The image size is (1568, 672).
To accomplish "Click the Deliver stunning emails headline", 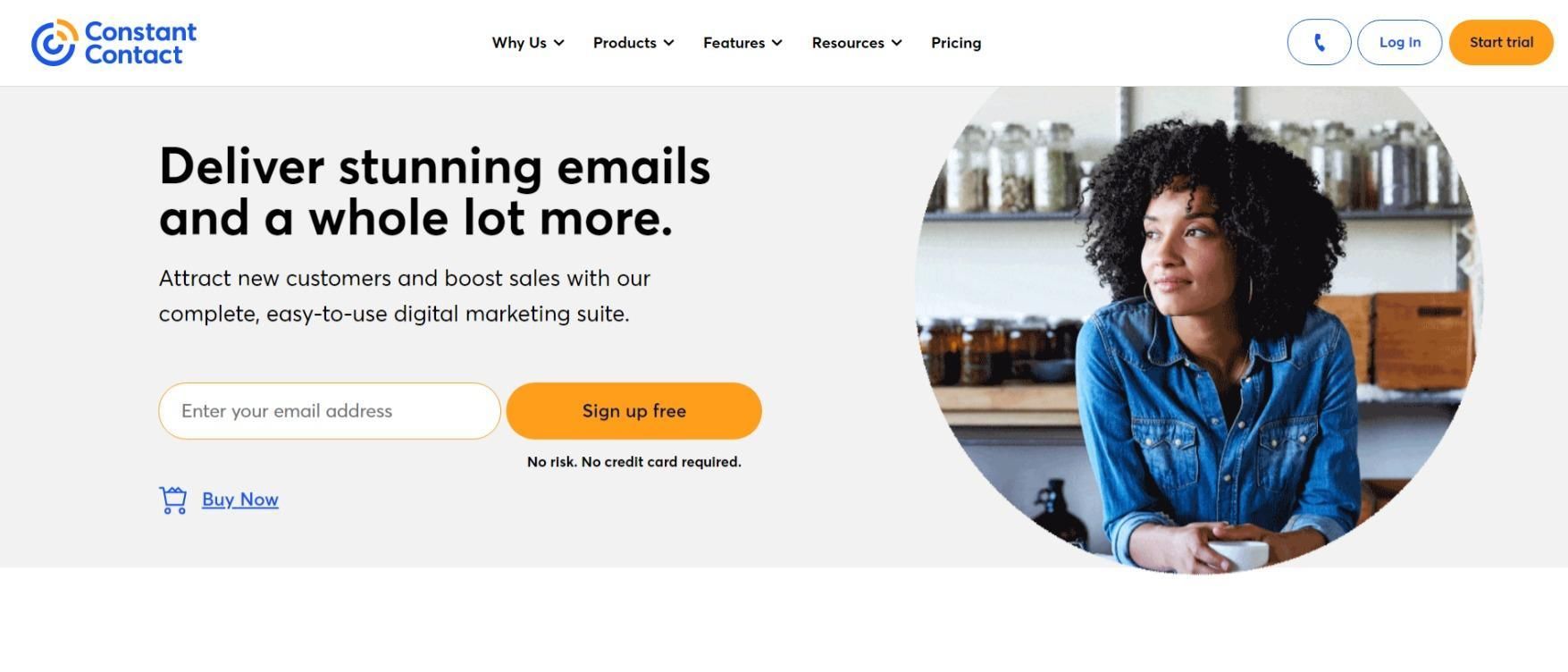I will (x=435, y=192).
